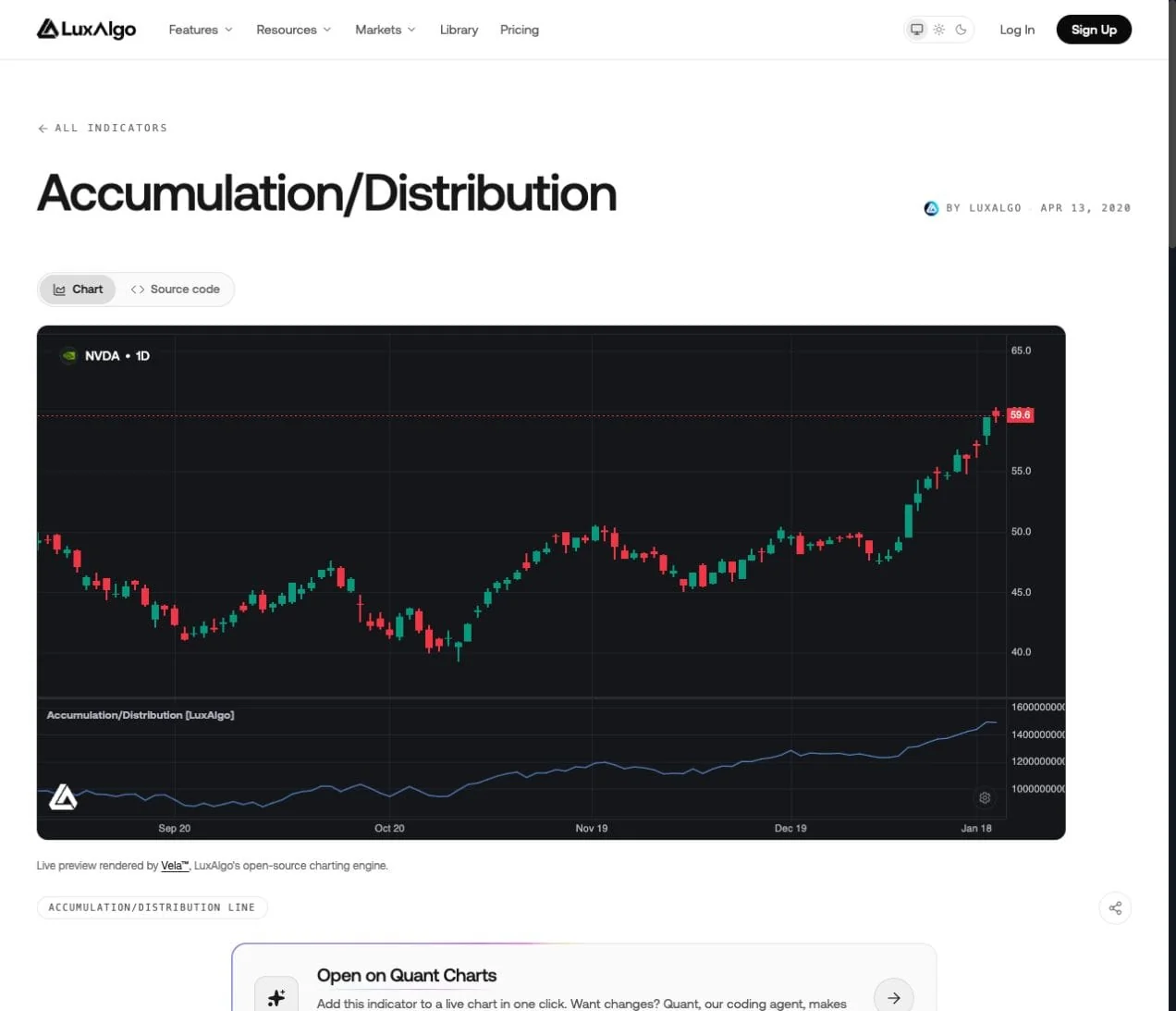Click the Nov 19 date axis label

(592, 828)
